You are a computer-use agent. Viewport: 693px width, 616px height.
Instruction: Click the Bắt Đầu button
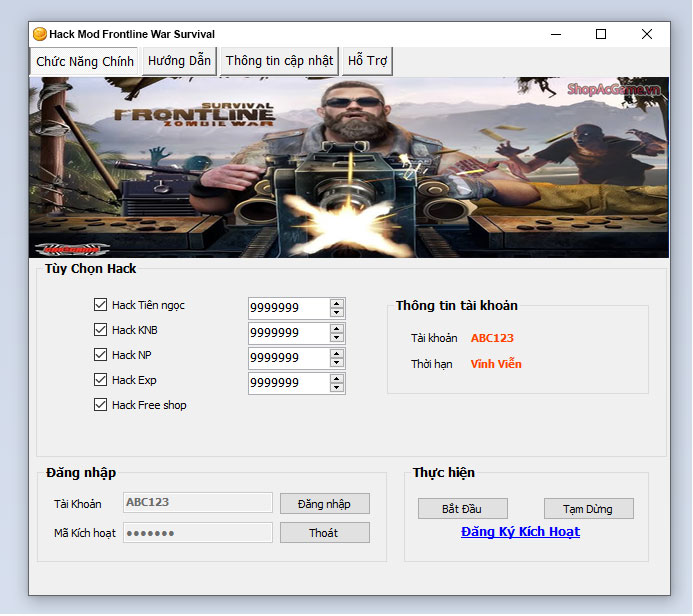[x=463, y=509]
